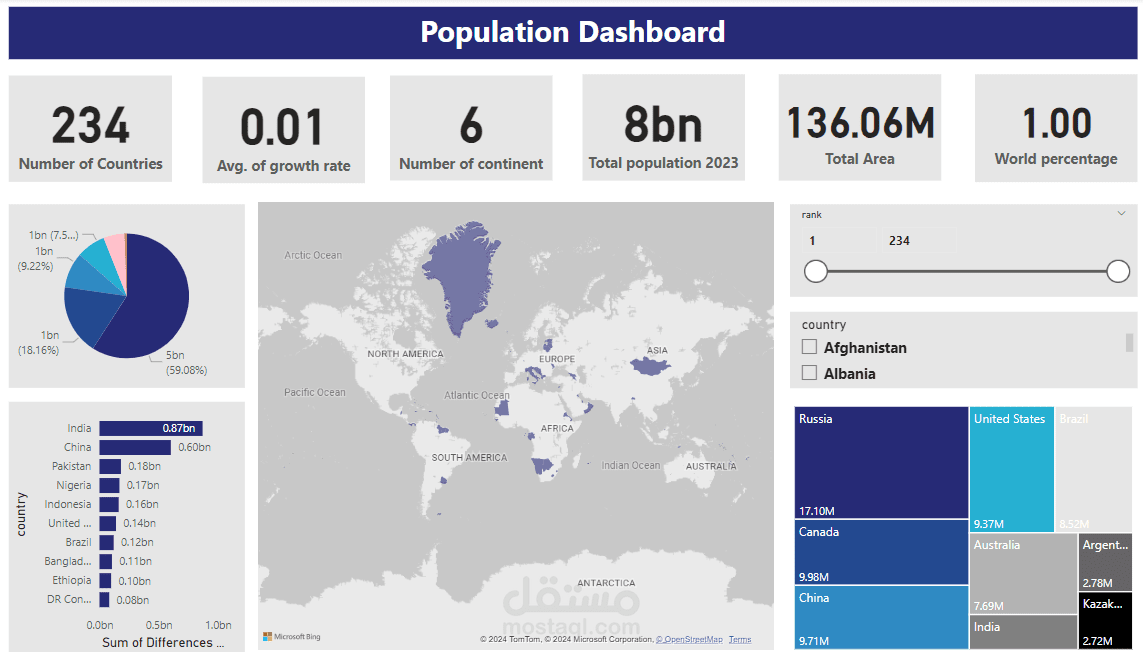The width and height of the screenshot is (1143, 652).
Task: Click the India bar in the bar chart
Action: (x=150, y=427)
